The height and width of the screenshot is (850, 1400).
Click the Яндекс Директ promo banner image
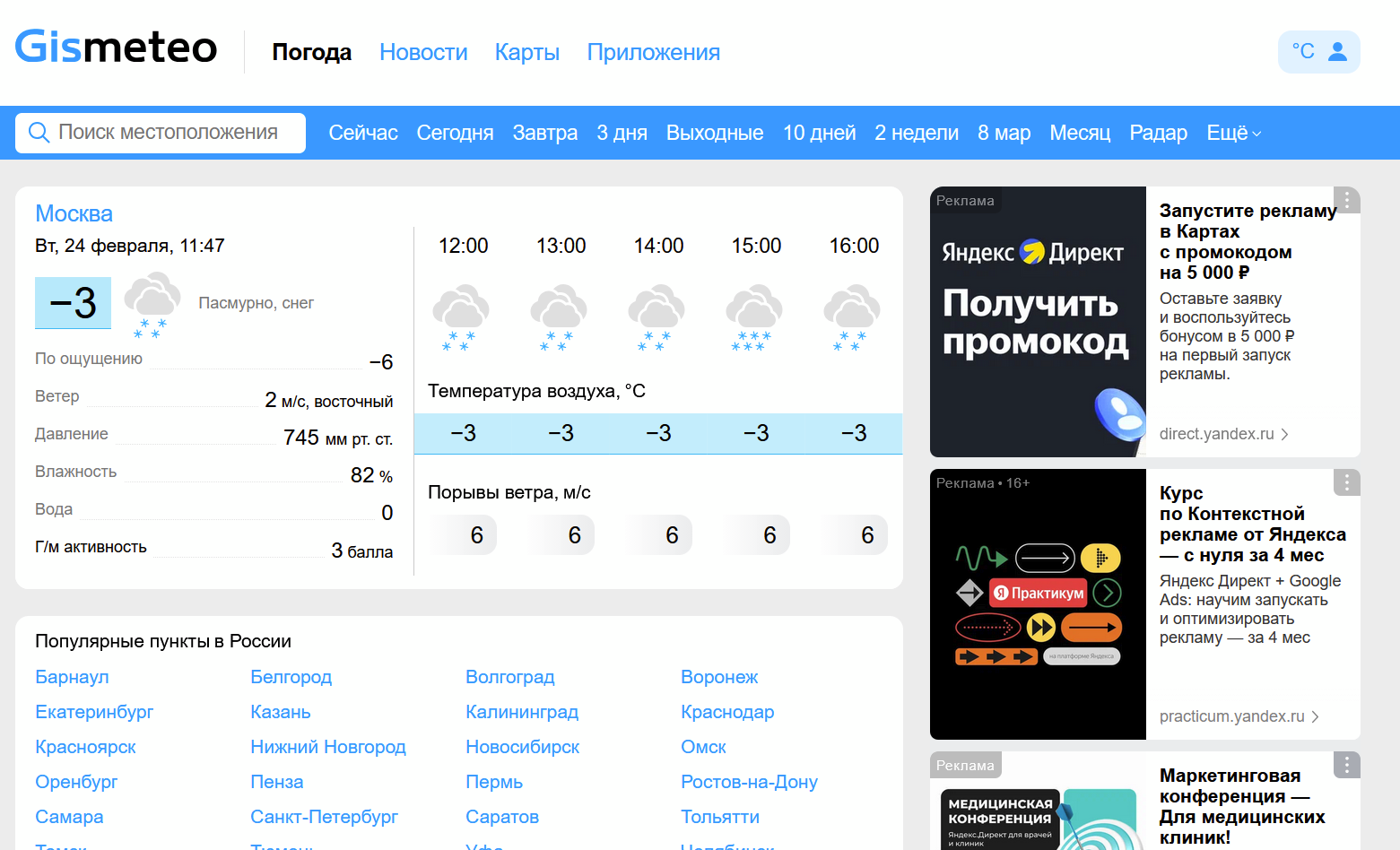tap(1038, 322)
